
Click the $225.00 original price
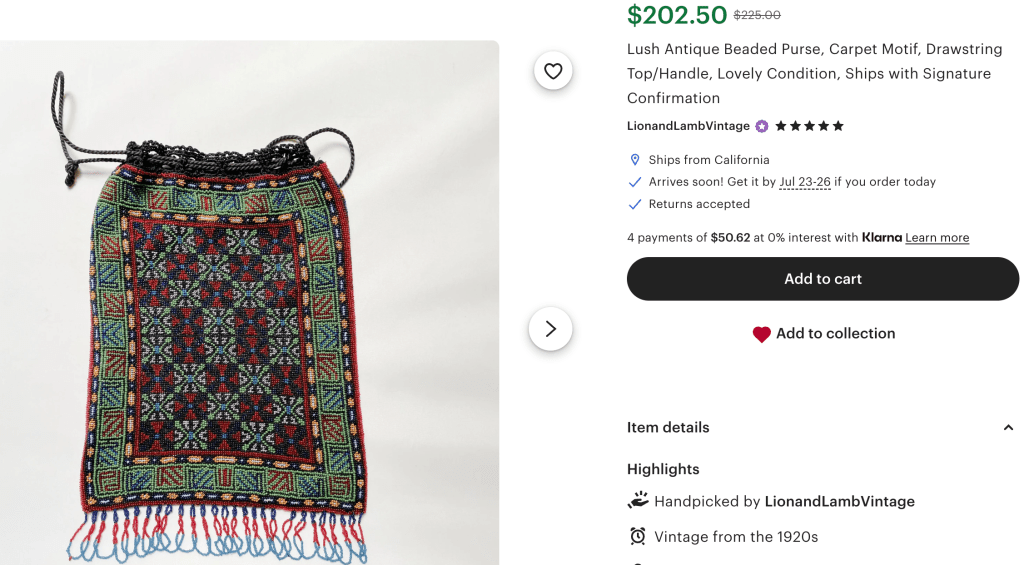tap(757, 15)
